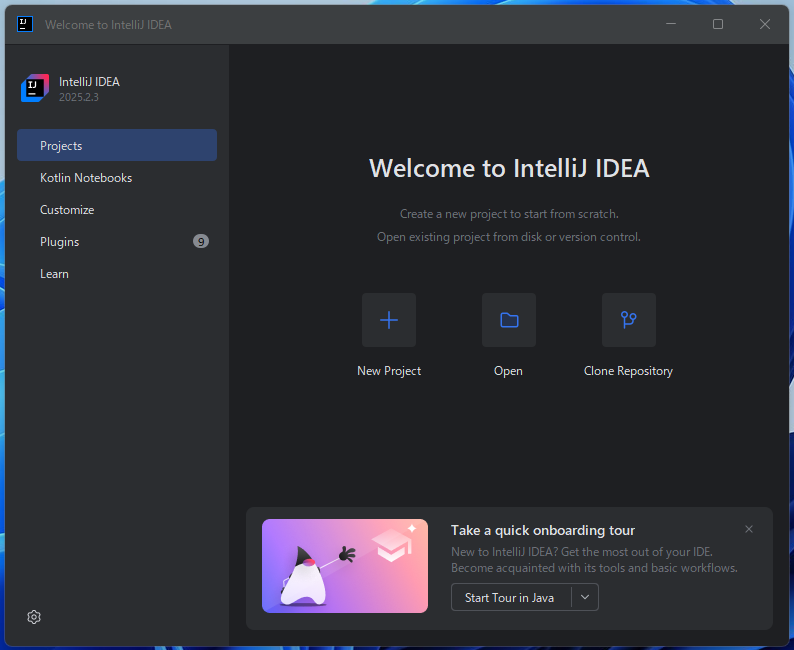794x650 pixels.
Task: Open settings gear in bottom-left corner
Action: pos(34,617)
